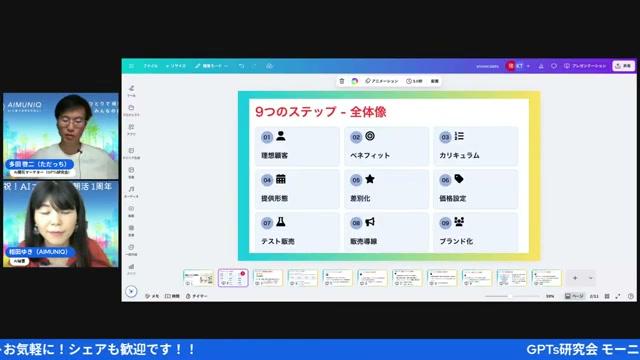Screen dimensions: 640x360
Task: Expand the 編集モード editing mode dropdown
Action: (211, 66)
